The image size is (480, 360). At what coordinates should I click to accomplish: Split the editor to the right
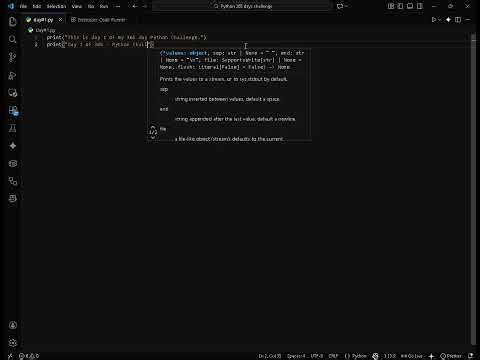tap(458, 20)
